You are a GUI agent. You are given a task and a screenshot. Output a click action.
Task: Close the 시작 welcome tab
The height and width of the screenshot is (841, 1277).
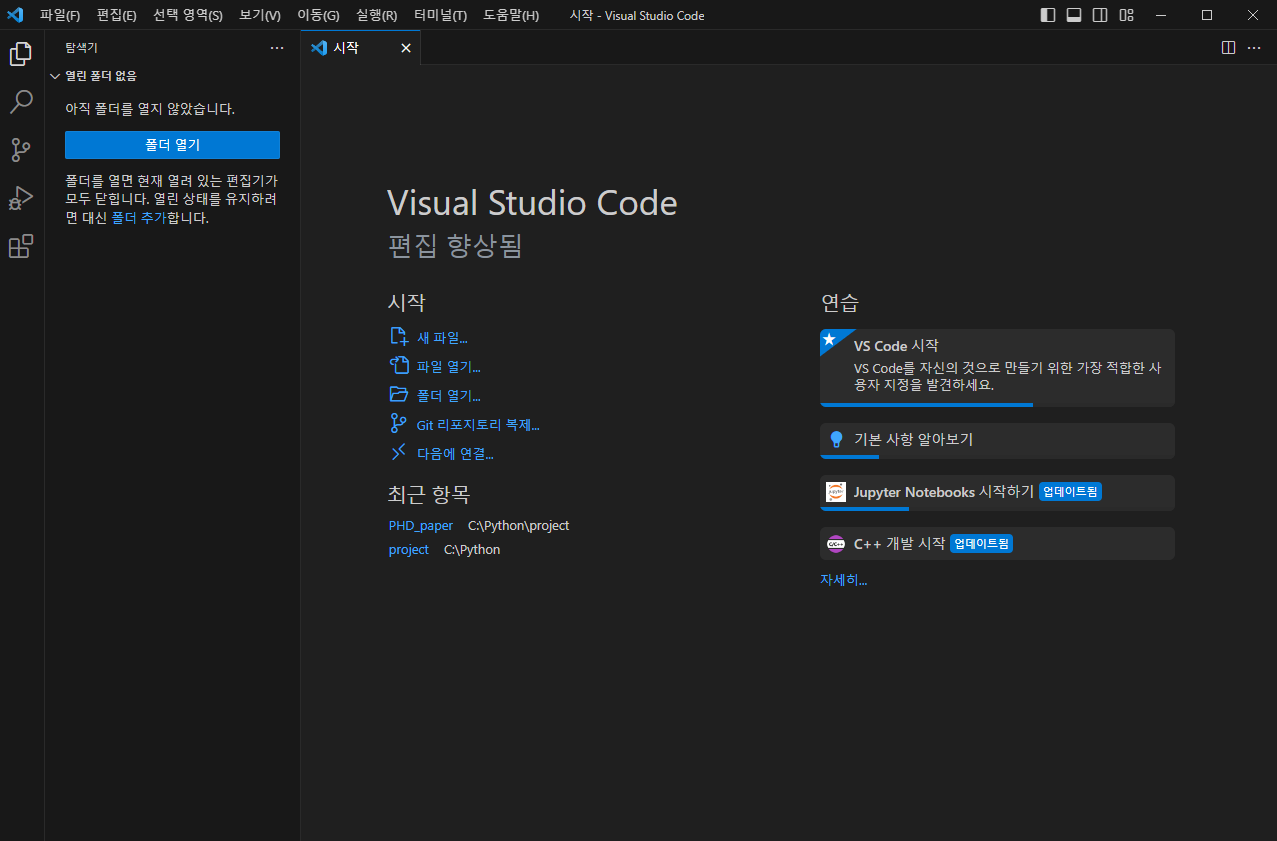(405, 48)
